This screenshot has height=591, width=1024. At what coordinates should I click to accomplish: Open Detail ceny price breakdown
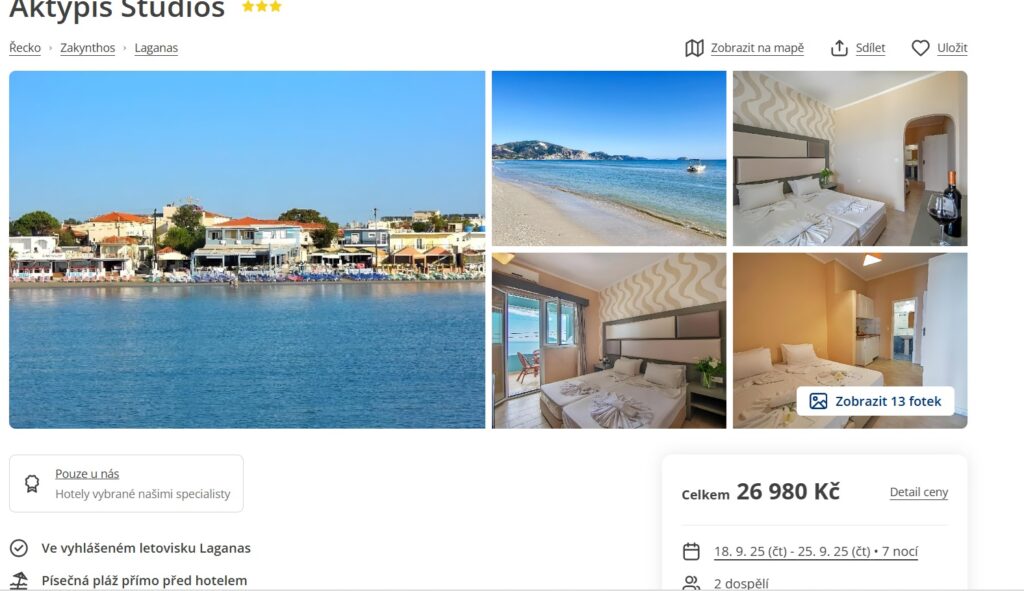pos(919,492)
